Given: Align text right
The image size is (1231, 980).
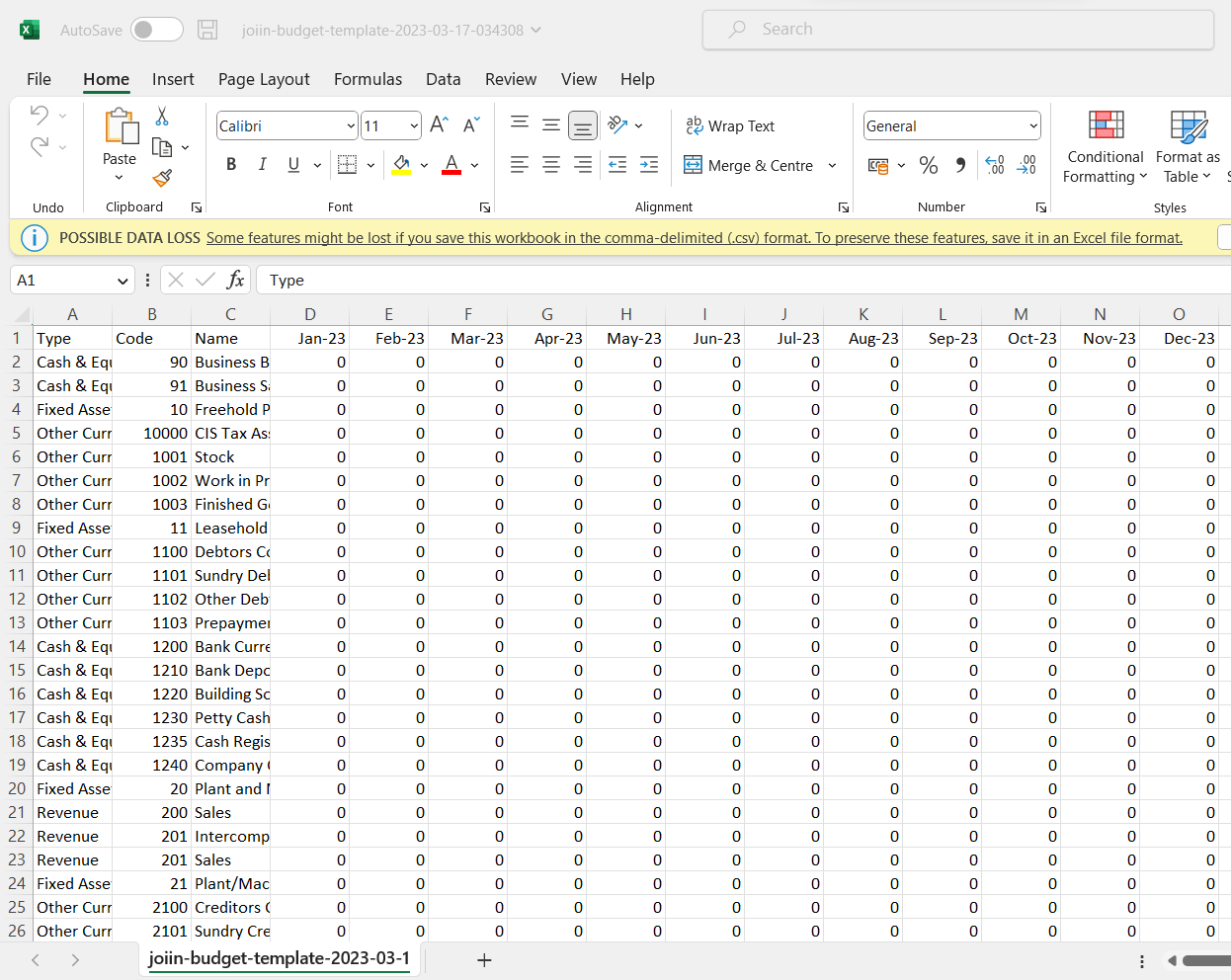Looking at the screenshot, I should (583, 165).
